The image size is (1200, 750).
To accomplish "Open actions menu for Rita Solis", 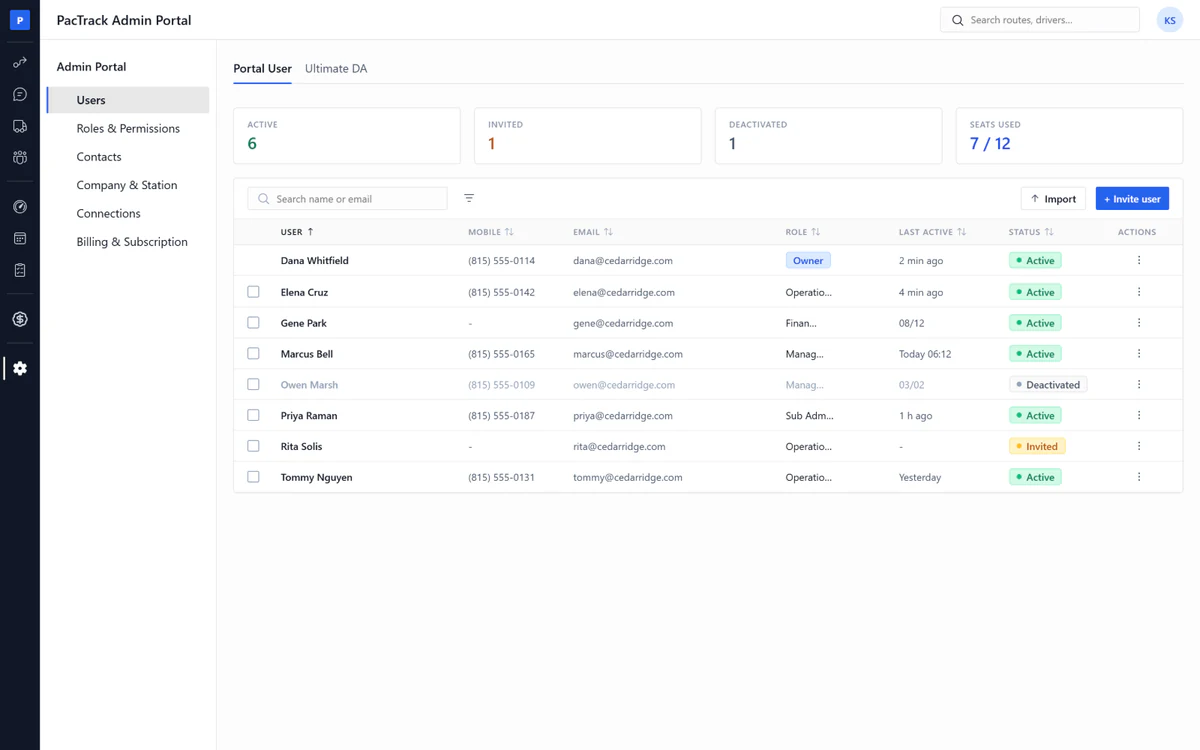I will 1138,446.
